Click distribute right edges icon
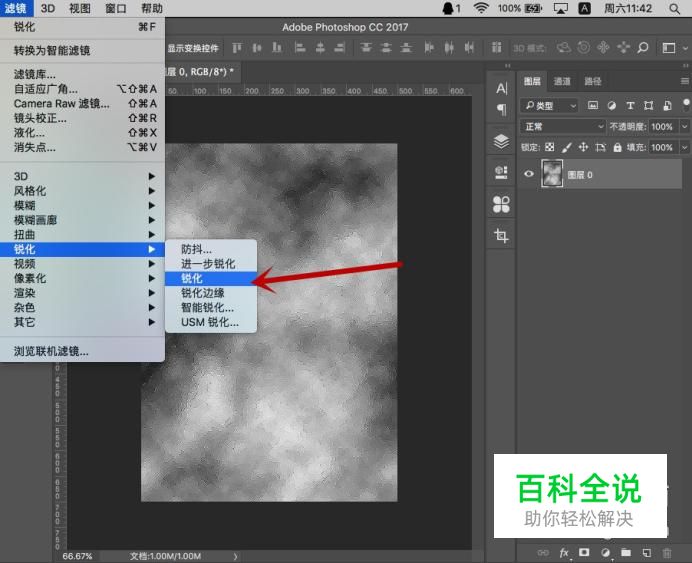 (x=469, y=48)
